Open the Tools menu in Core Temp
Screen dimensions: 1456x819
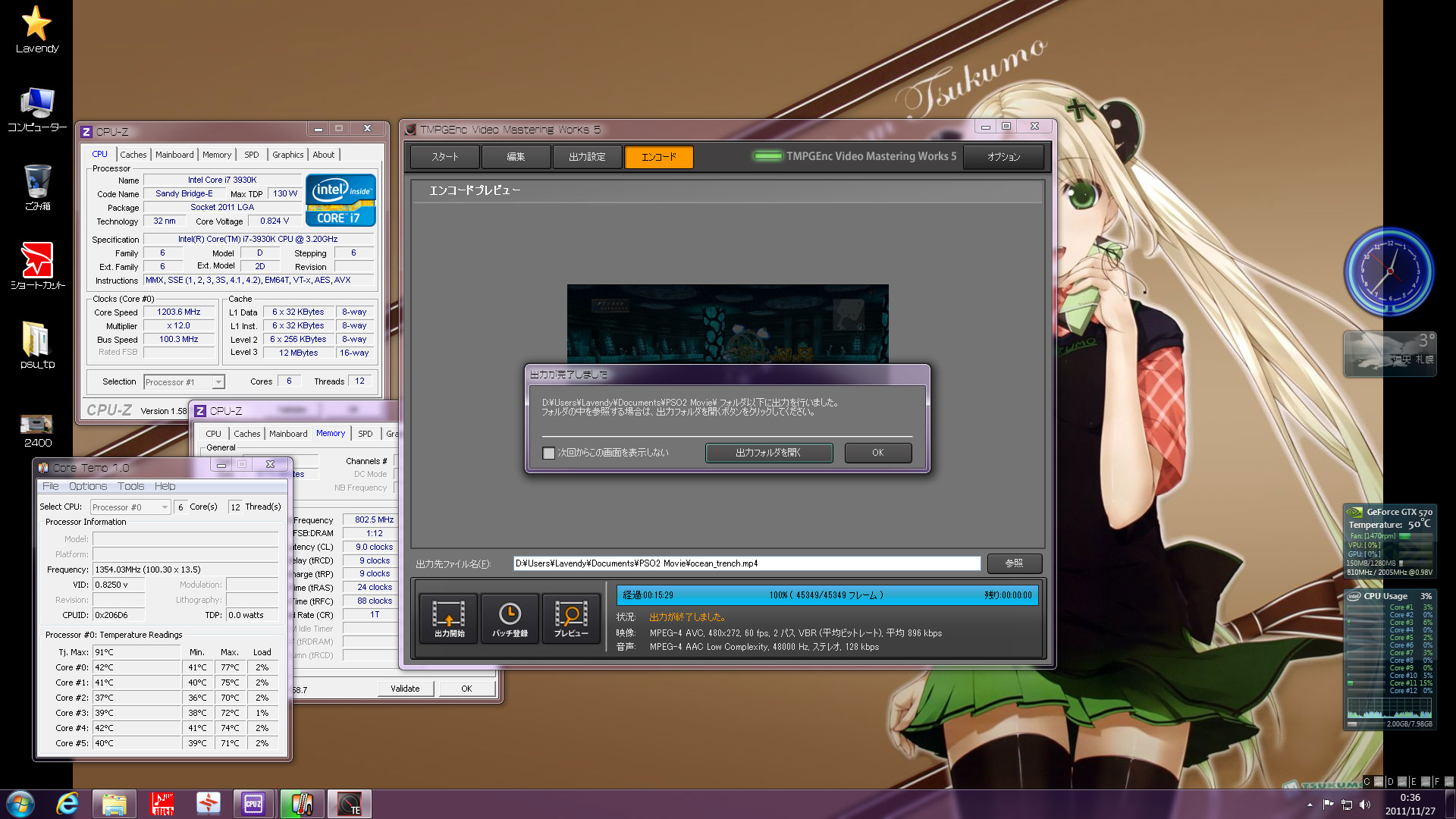pos(130,486)
